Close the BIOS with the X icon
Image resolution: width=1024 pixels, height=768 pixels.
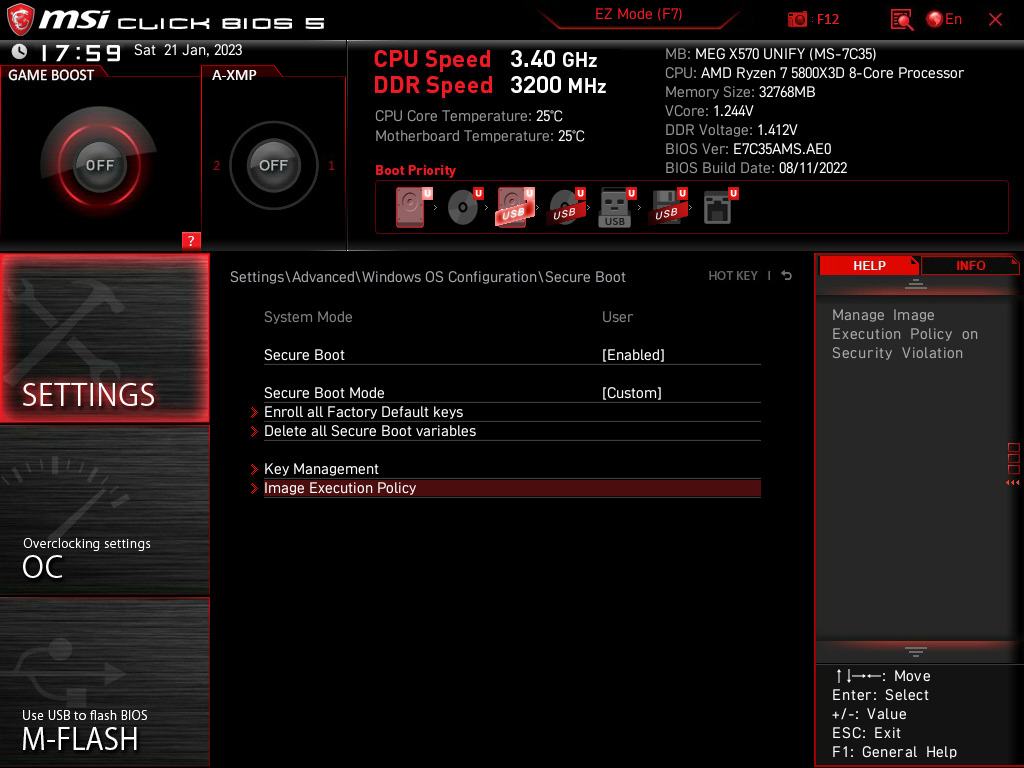(995, 20)
